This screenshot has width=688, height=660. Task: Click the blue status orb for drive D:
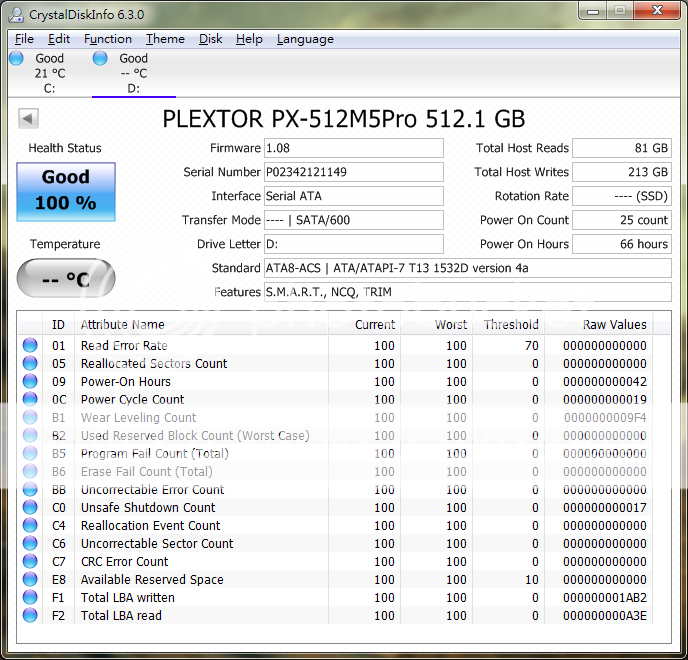click(x=100, y=58)
